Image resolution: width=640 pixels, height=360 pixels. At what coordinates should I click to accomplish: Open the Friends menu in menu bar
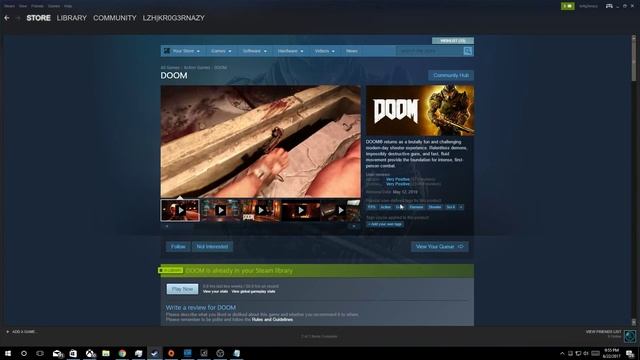tap(37, 6)
